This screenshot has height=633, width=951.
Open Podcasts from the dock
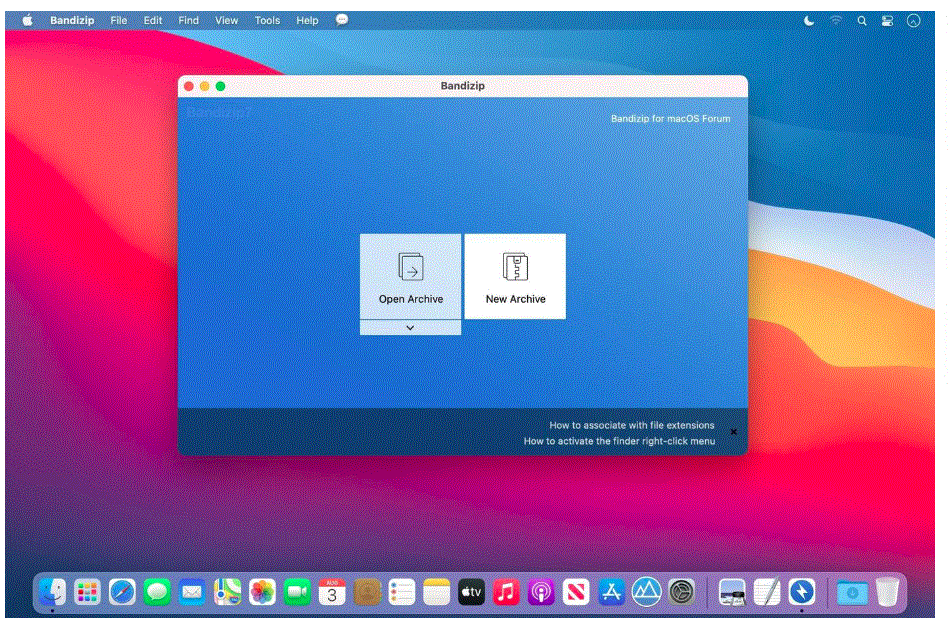pyautogui.click(x=541, y=592)
